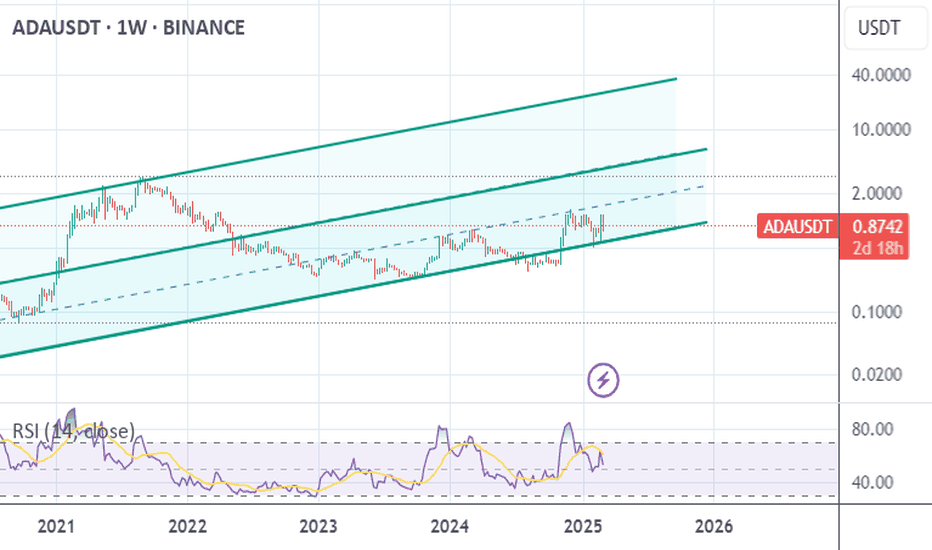Click the purple lightning bolt event icon
Screen dimensions: 932x550
603,380
